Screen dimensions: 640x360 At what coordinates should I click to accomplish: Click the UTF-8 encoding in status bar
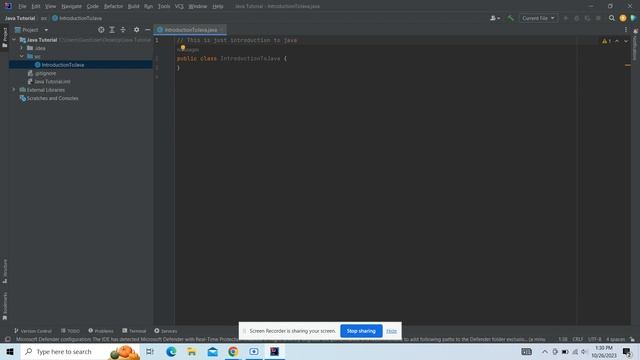click(594, 339)
